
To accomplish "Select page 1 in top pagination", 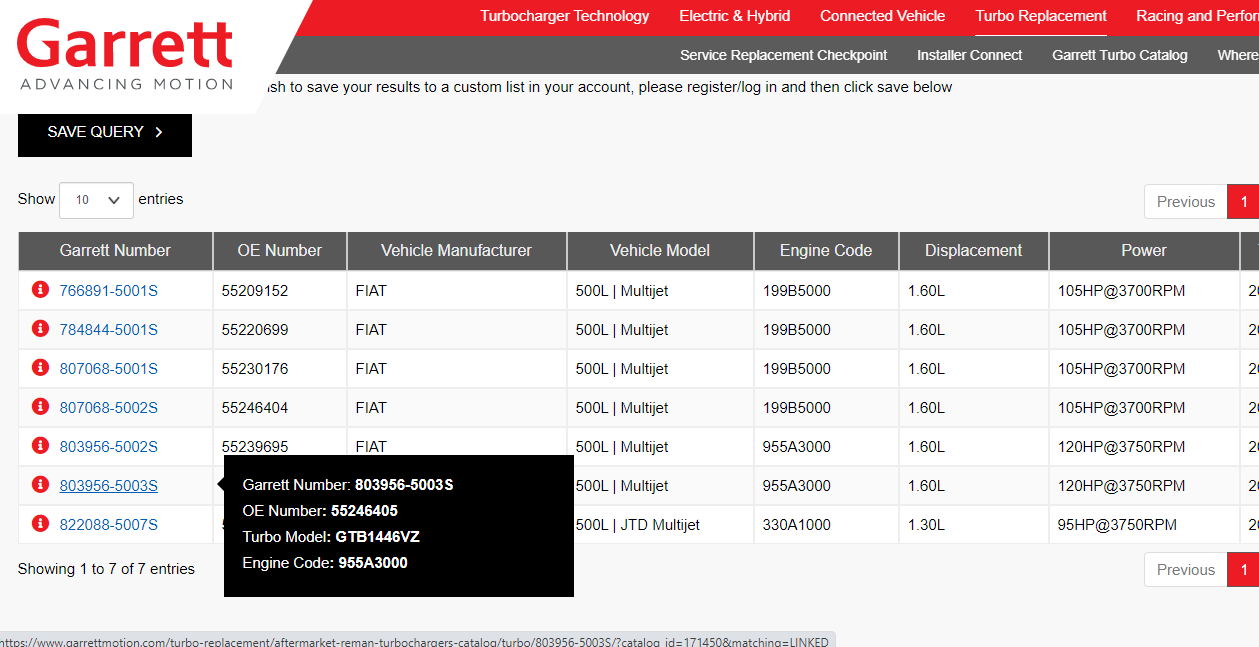I will 1244,202.
